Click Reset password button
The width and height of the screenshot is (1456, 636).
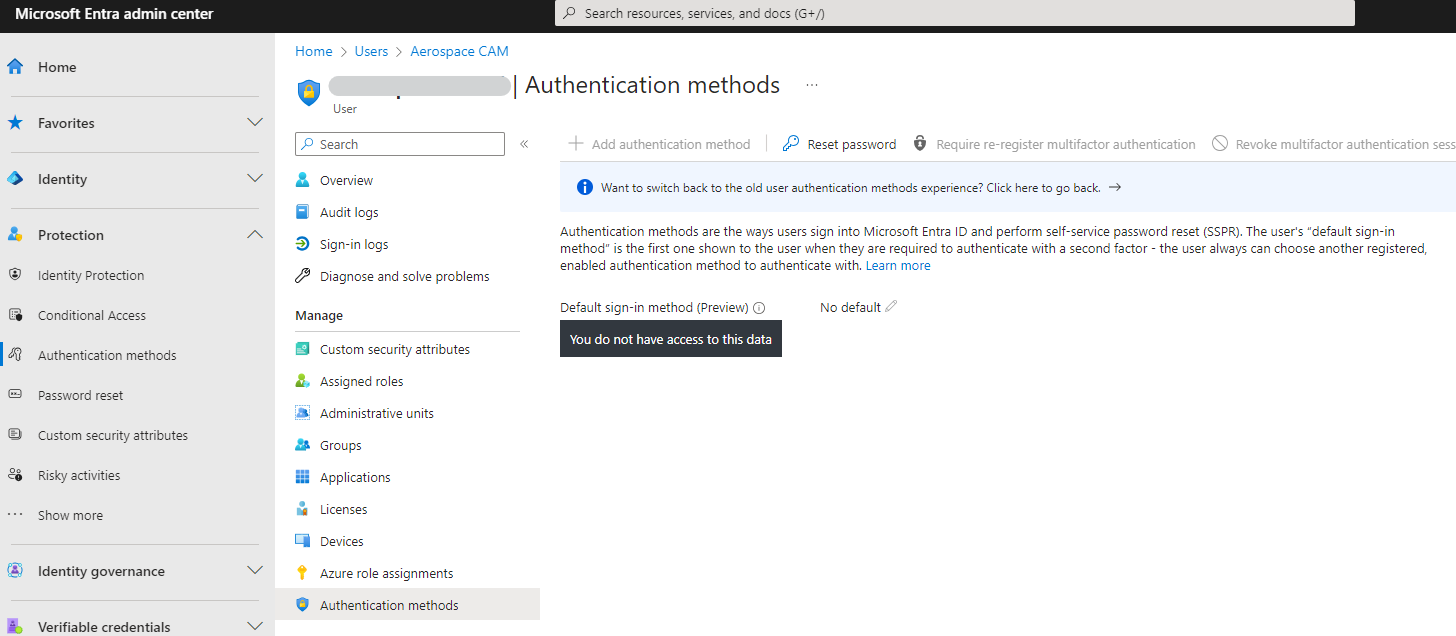(x=840, y=144)
